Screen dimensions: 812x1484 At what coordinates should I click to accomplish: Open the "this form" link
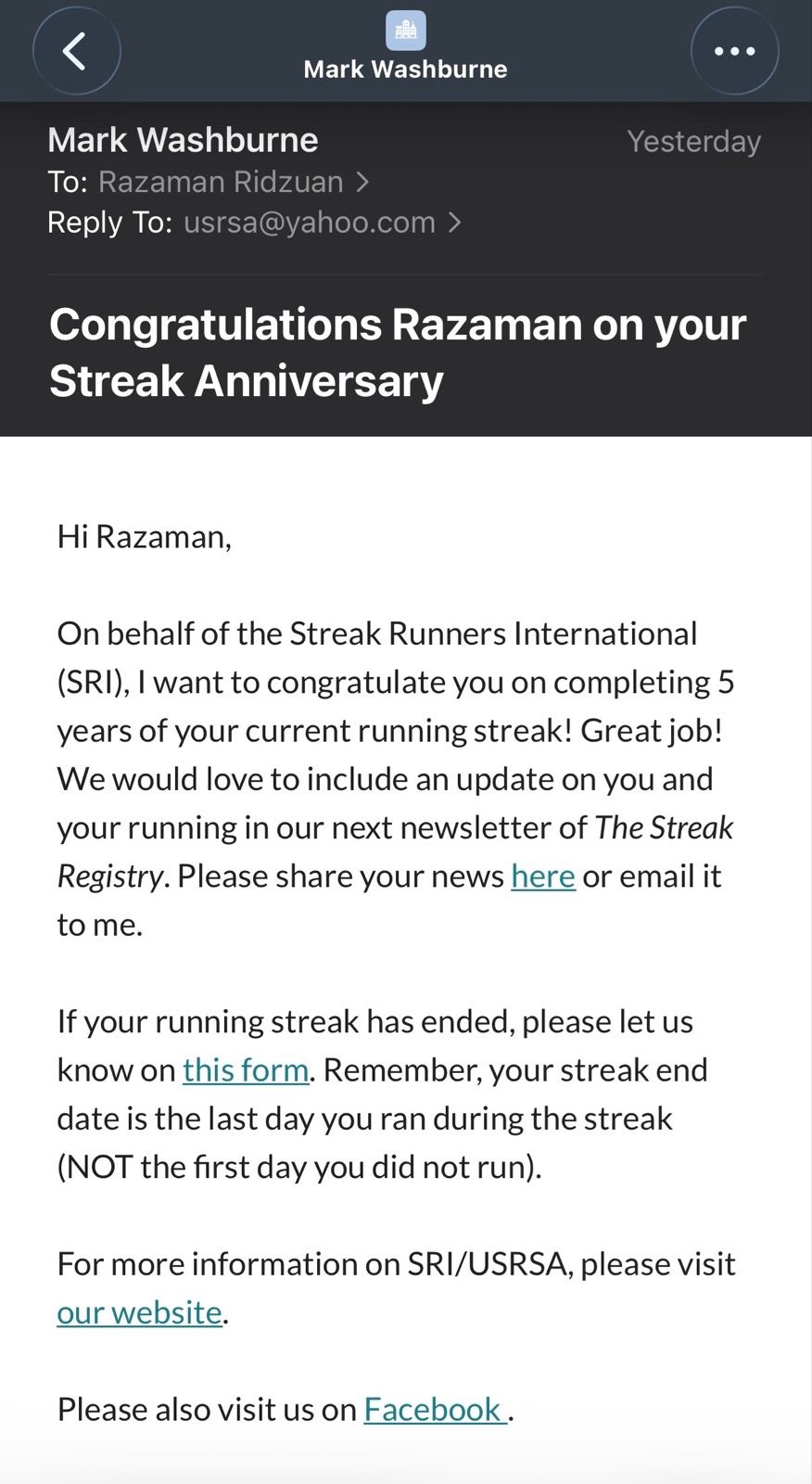(246, 1069)
